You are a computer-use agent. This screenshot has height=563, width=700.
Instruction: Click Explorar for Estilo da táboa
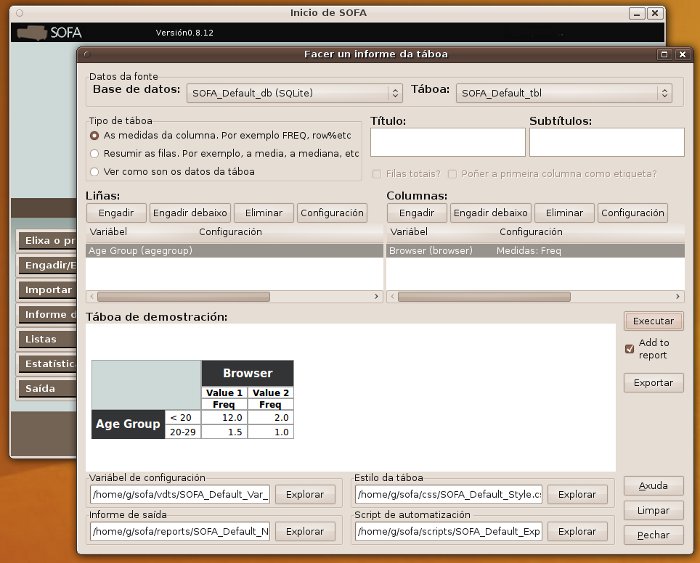pos(577,495)
